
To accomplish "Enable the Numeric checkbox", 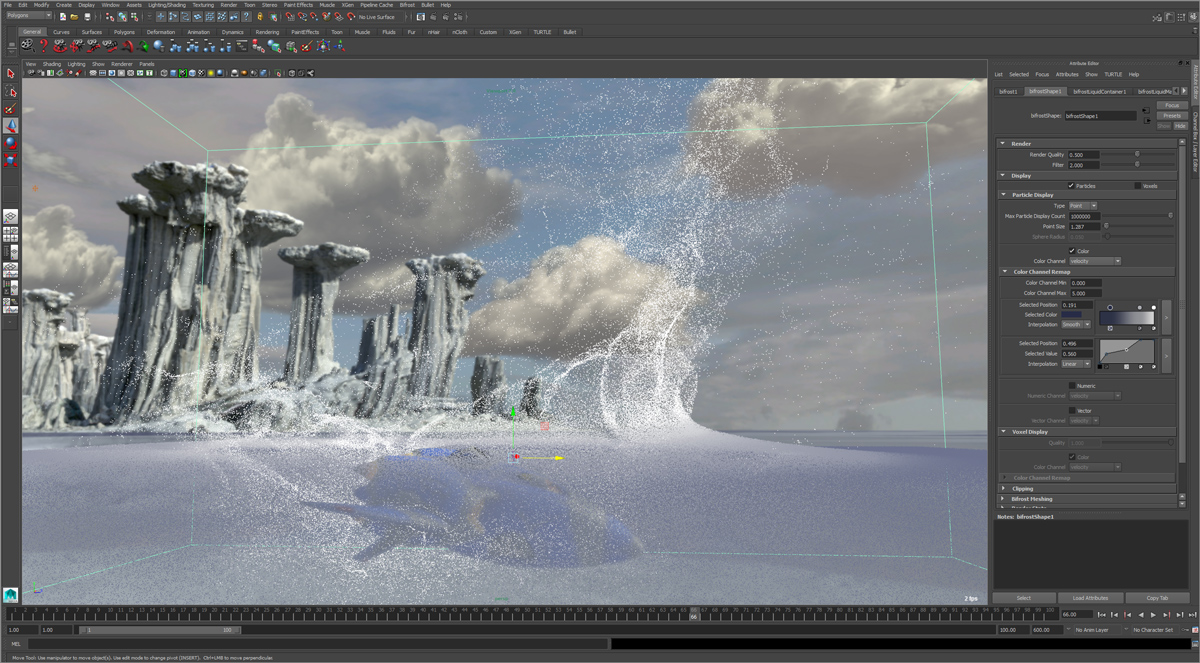I will click(1073, 385).
